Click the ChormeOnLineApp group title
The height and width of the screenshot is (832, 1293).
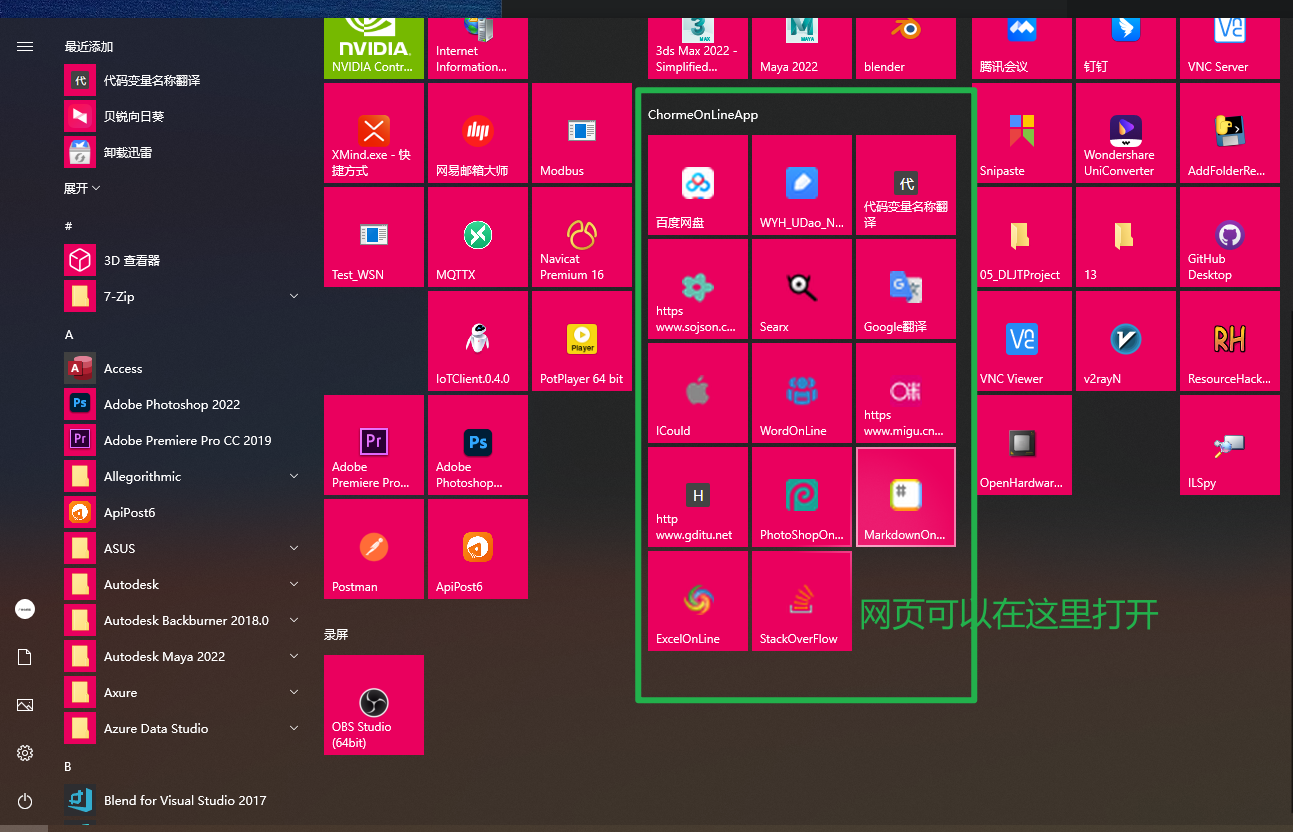(x=703, y=114)
